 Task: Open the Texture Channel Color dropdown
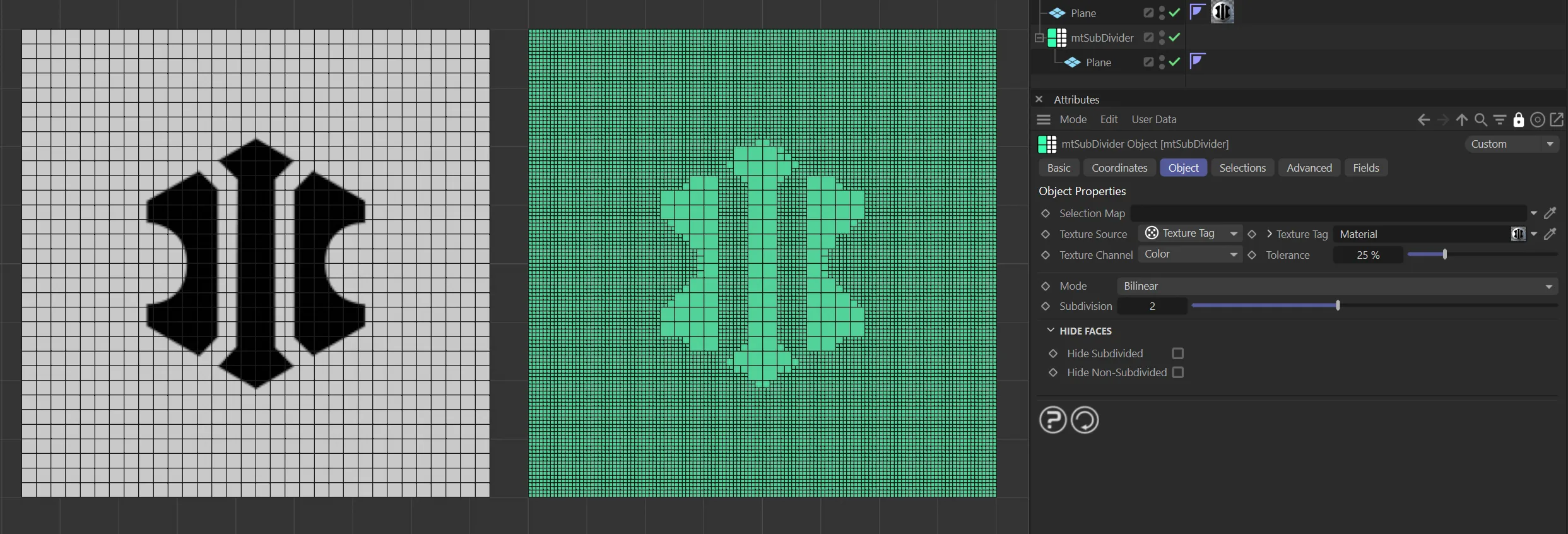pyautogui.click(x=1189, y=254)
